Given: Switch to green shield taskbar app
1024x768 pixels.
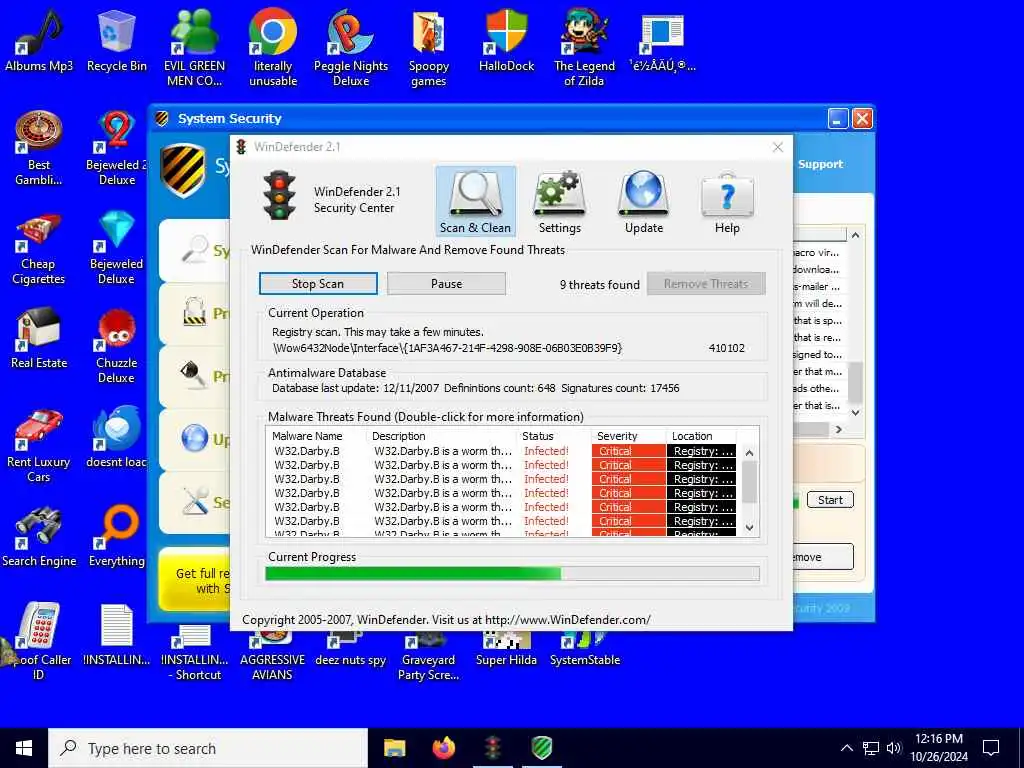Looking at the screenshot, I should (542, 748).
